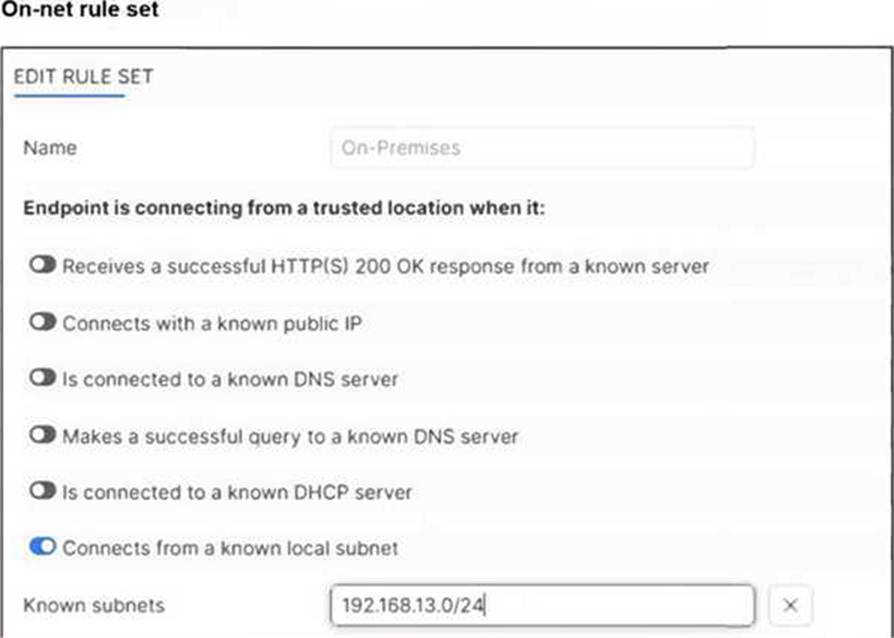
Task: Click the On-Premises name input field
Action: (x=541, y=148)
